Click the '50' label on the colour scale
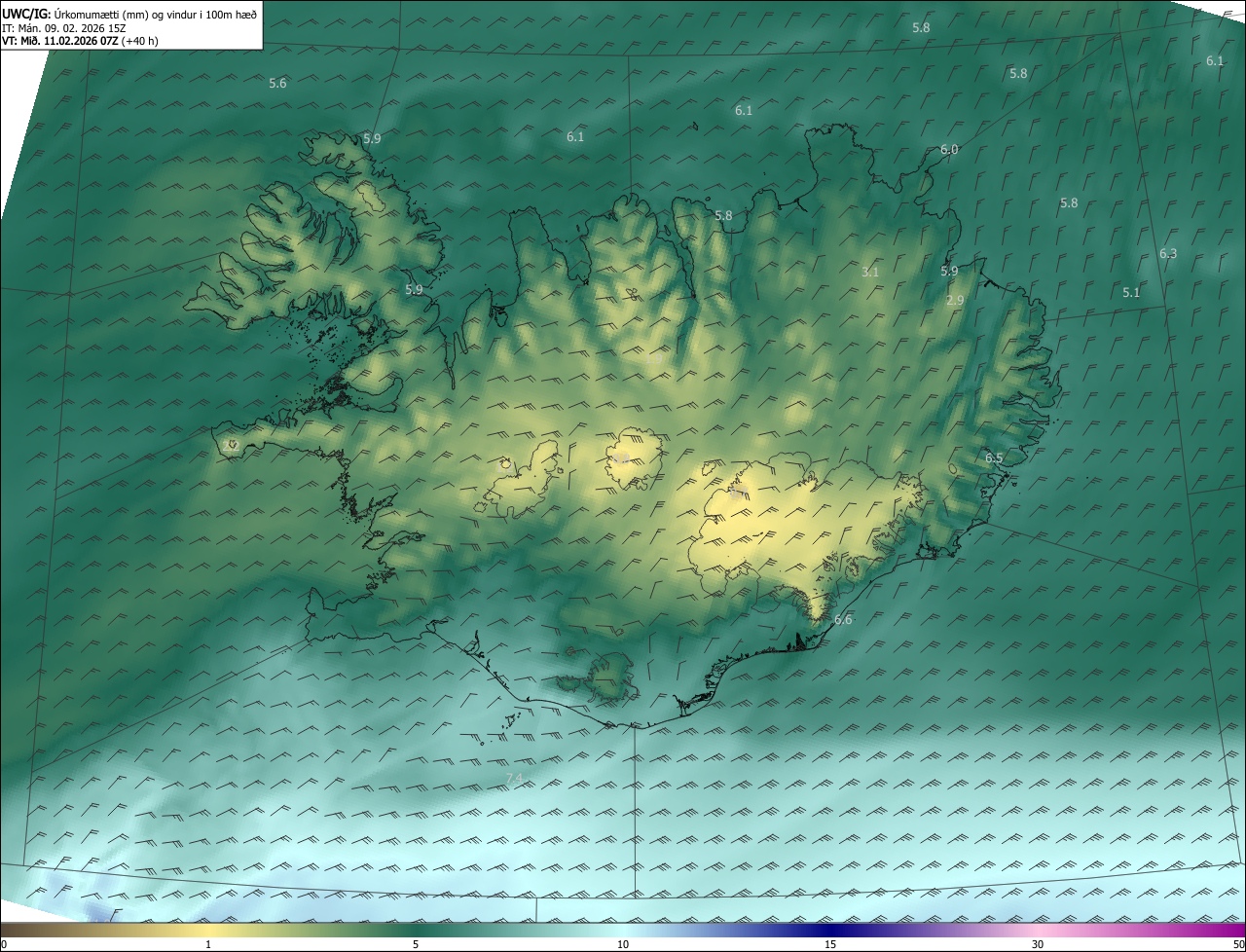Image resolution: width=1246 pixels, height=952 pixels. point(1238,944)
